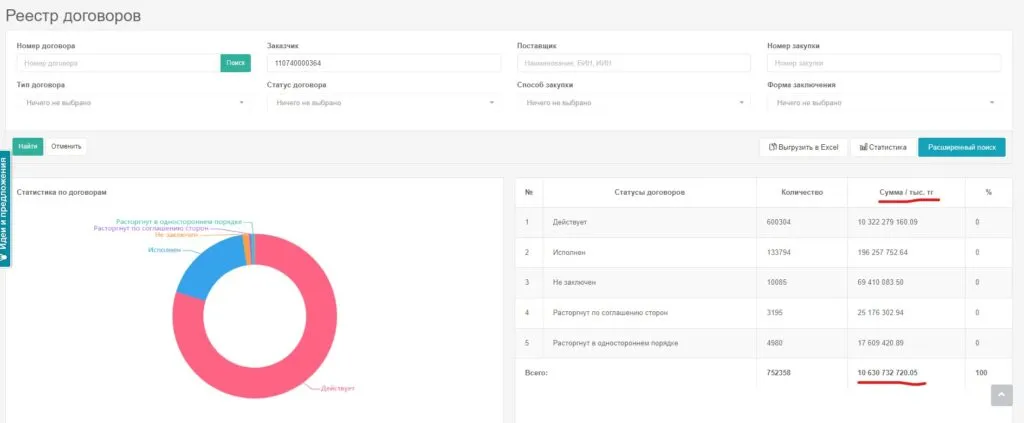Open the Идеи и предложения side tab
The width and height of the screenshot is (1024, 423).
coord(5,208)
